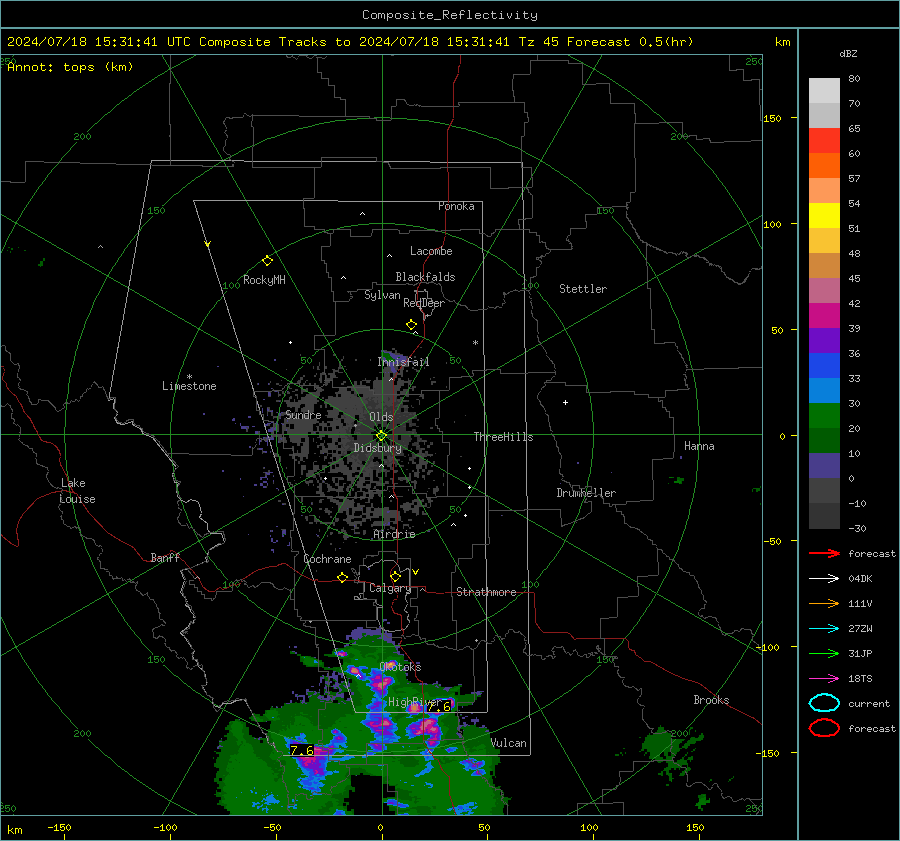This screenshot has height=841, width=900.
Task: Click the asterisk marker above Limestone
Action: 189,377
